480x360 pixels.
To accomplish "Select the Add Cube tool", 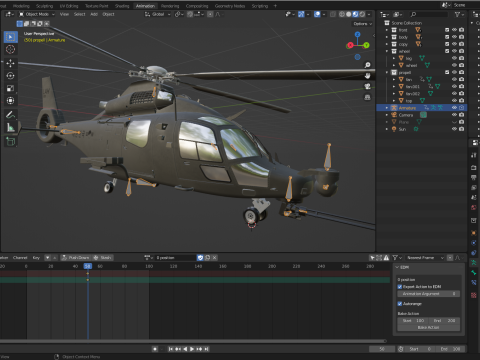I will point(11,141).
